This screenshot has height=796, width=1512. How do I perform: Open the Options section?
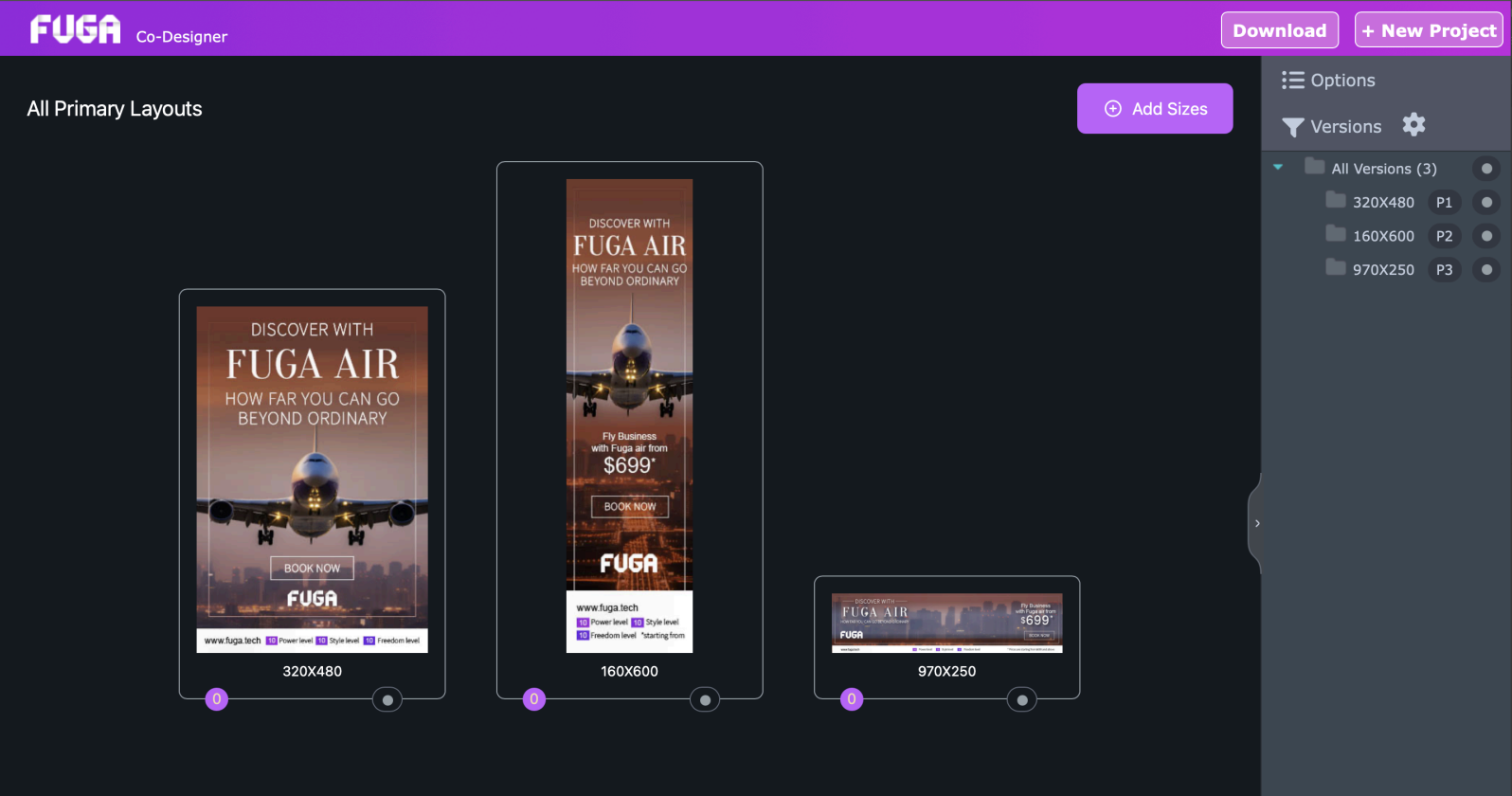(1342, 81)
